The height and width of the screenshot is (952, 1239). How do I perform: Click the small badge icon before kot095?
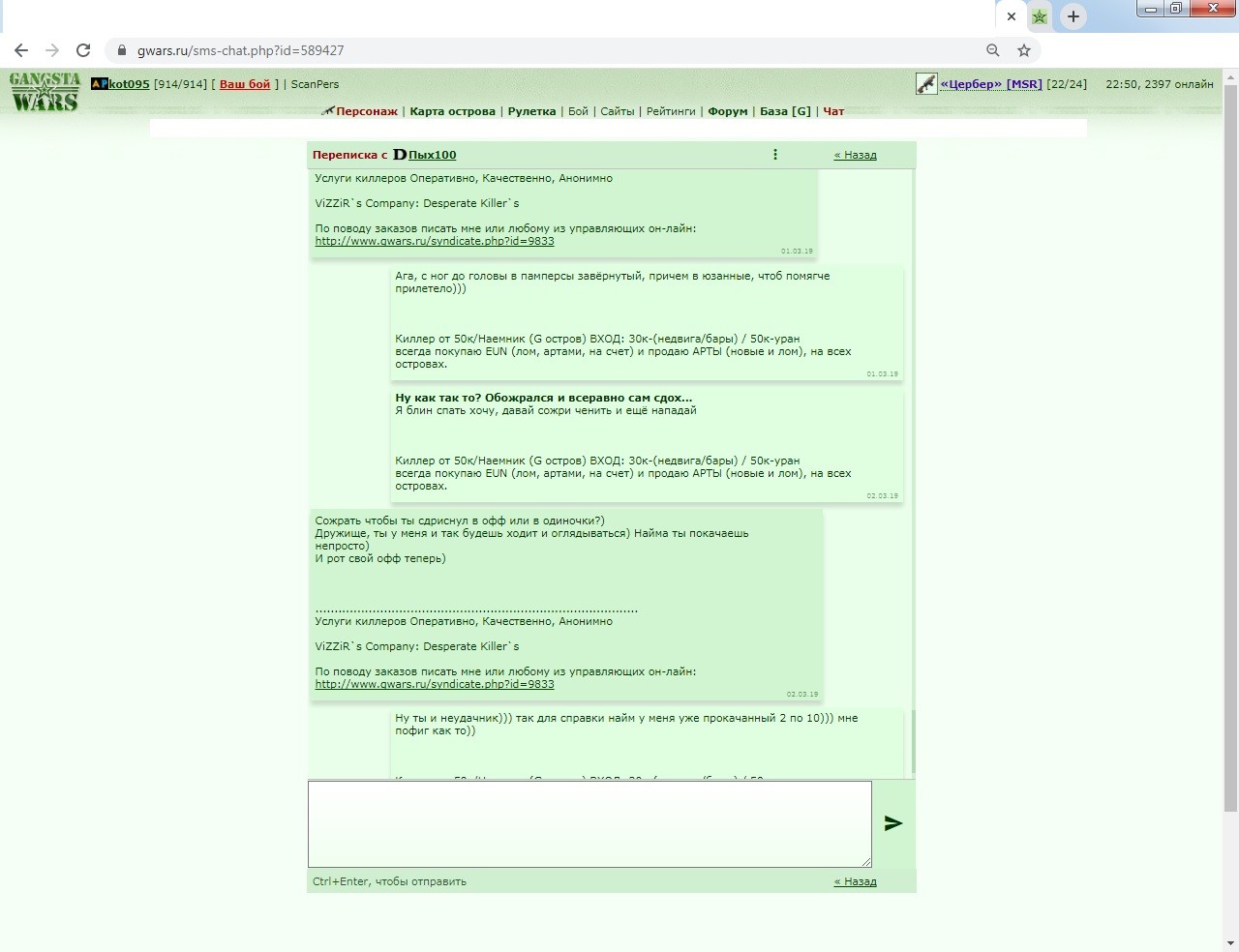point(99,84)
